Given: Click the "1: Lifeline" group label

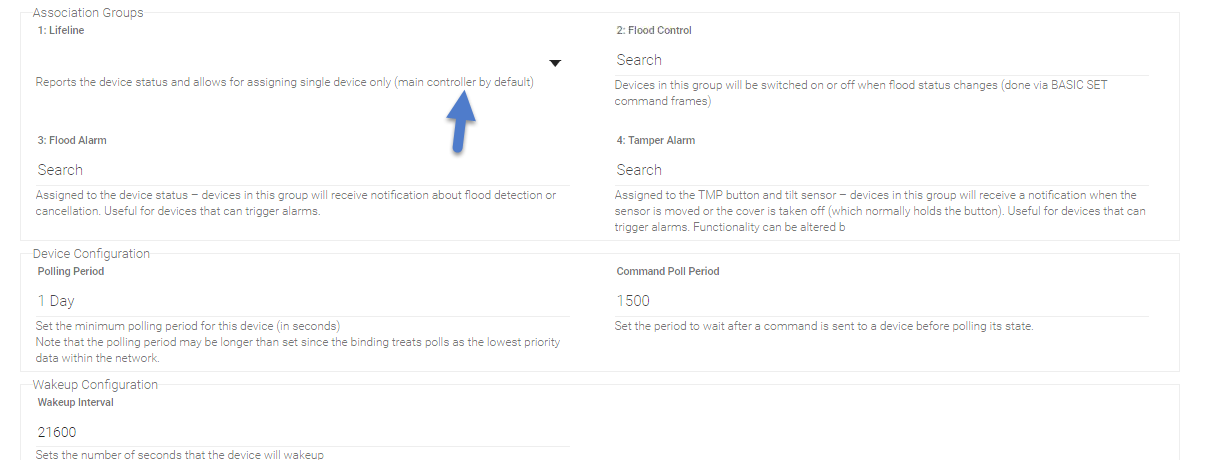Looking at the screenshot, I should coord(61,31).
